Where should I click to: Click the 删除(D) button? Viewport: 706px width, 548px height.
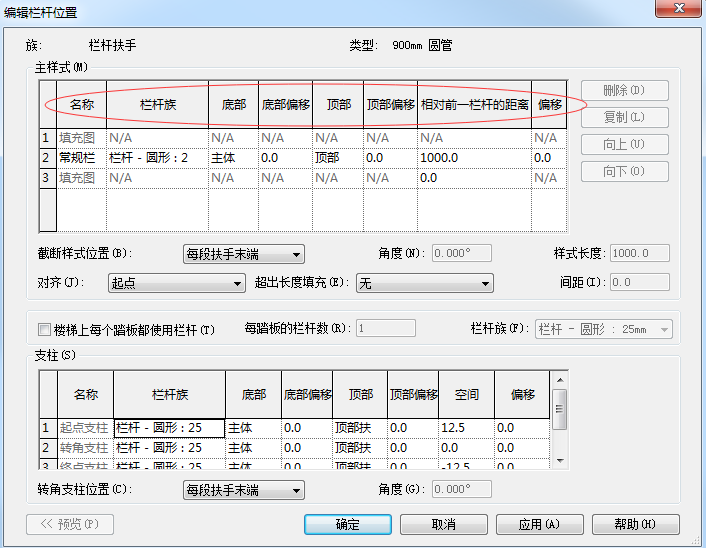(625, 91)
